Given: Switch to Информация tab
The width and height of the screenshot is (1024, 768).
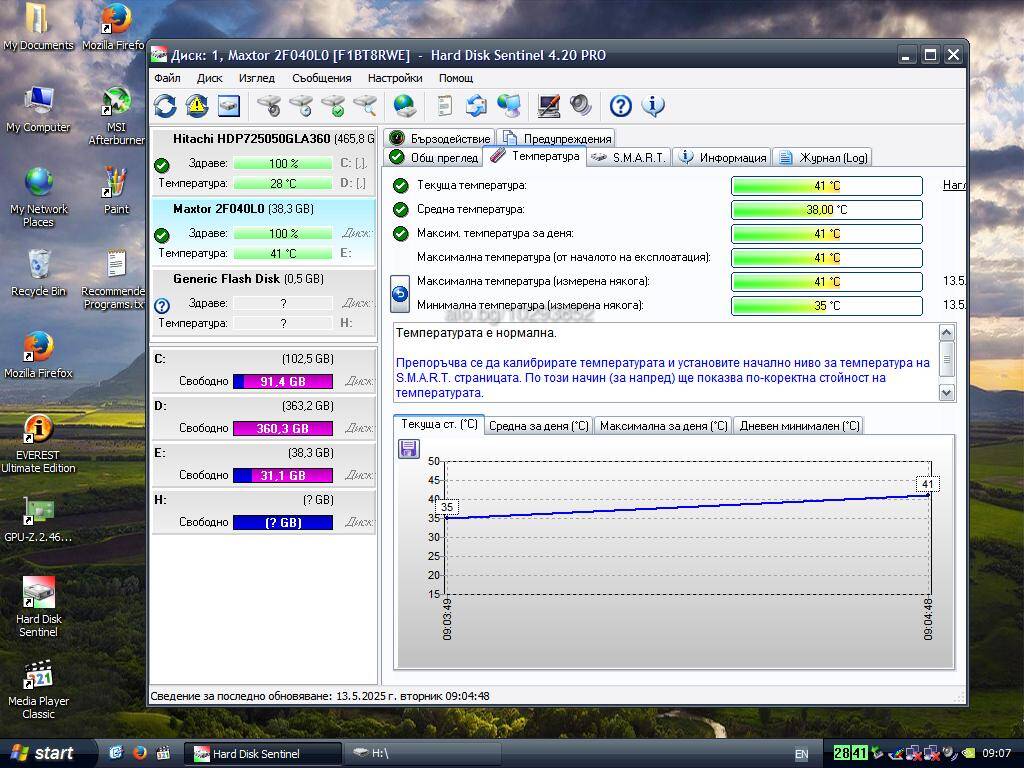Looking at the screenshot, I should click(722, 157).
